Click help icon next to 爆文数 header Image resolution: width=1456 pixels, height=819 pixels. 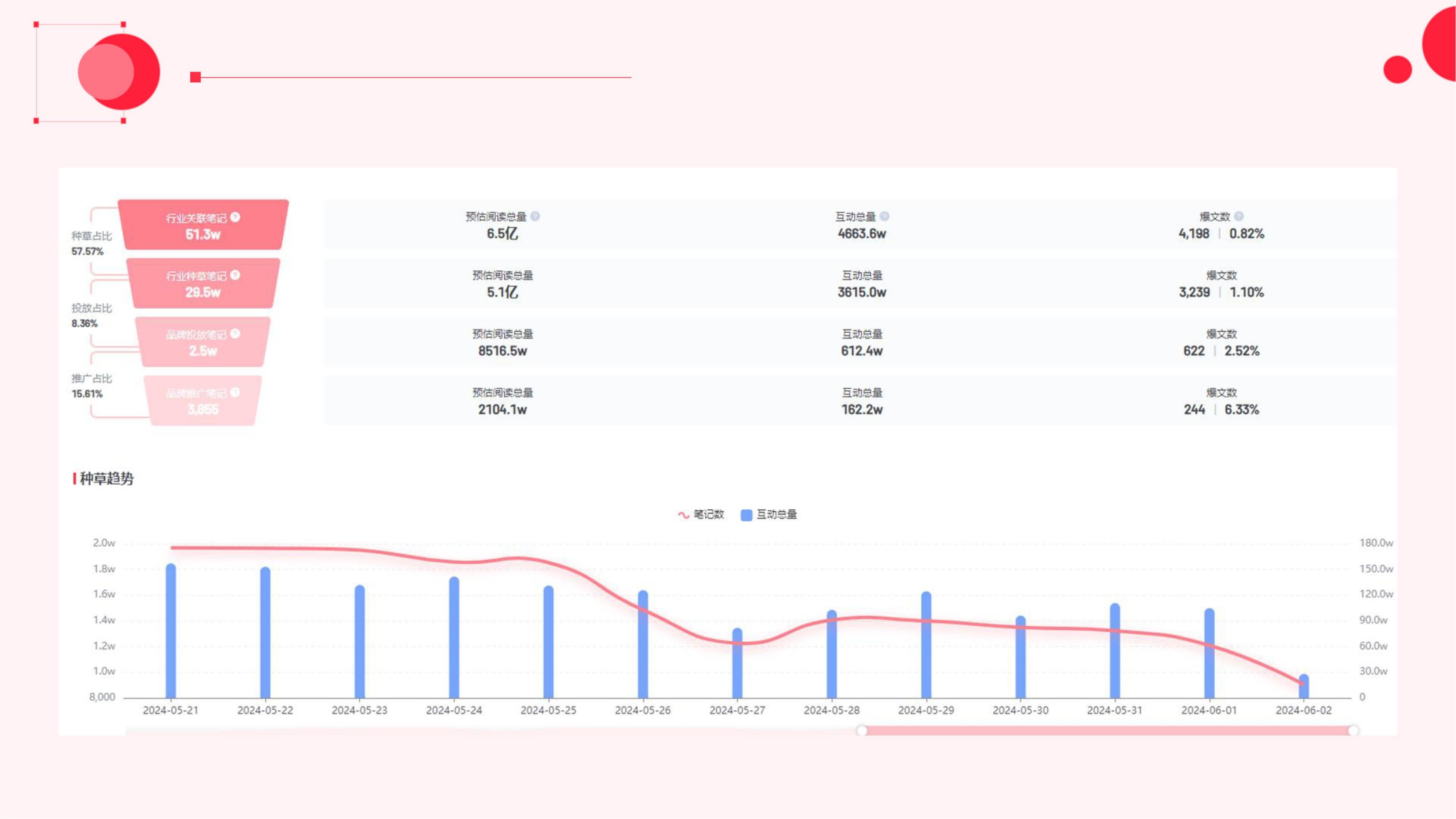point(1239,216)
